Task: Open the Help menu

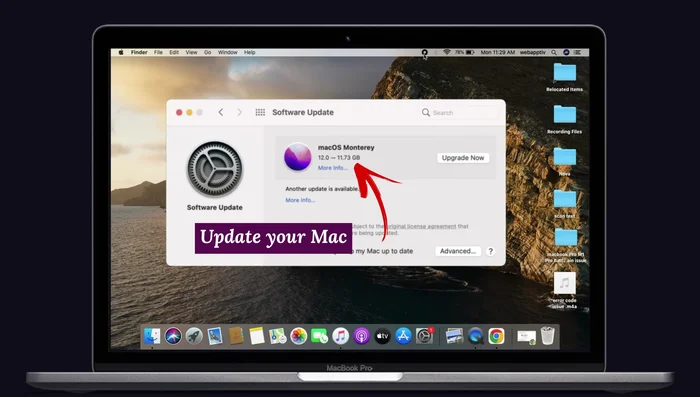Action: coord(250,52)
